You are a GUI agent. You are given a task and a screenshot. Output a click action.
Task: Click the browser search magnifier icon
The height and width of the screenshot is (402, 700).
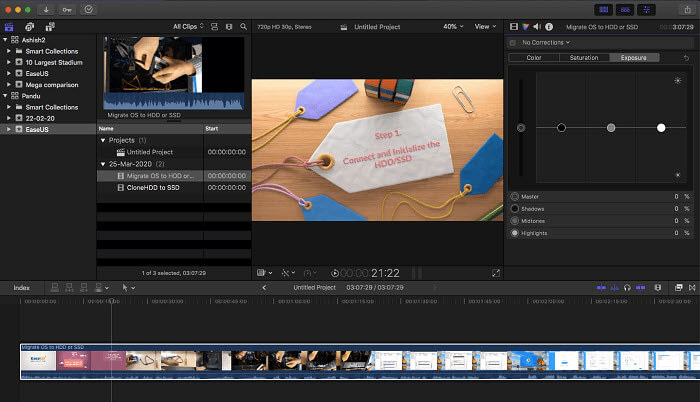243,26
